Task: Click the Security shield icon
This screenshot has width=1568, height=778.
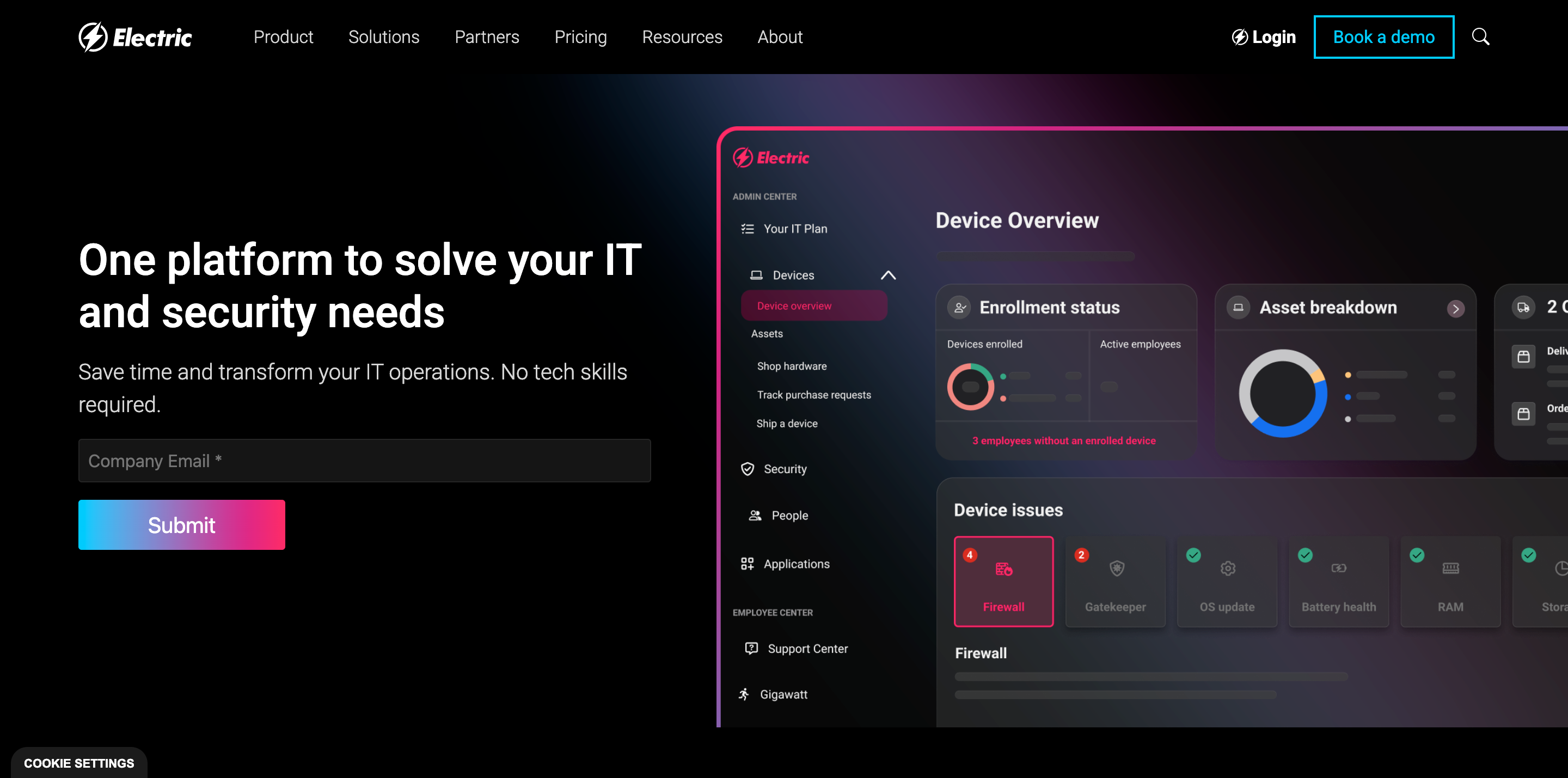Action: [x=748, y=469]
